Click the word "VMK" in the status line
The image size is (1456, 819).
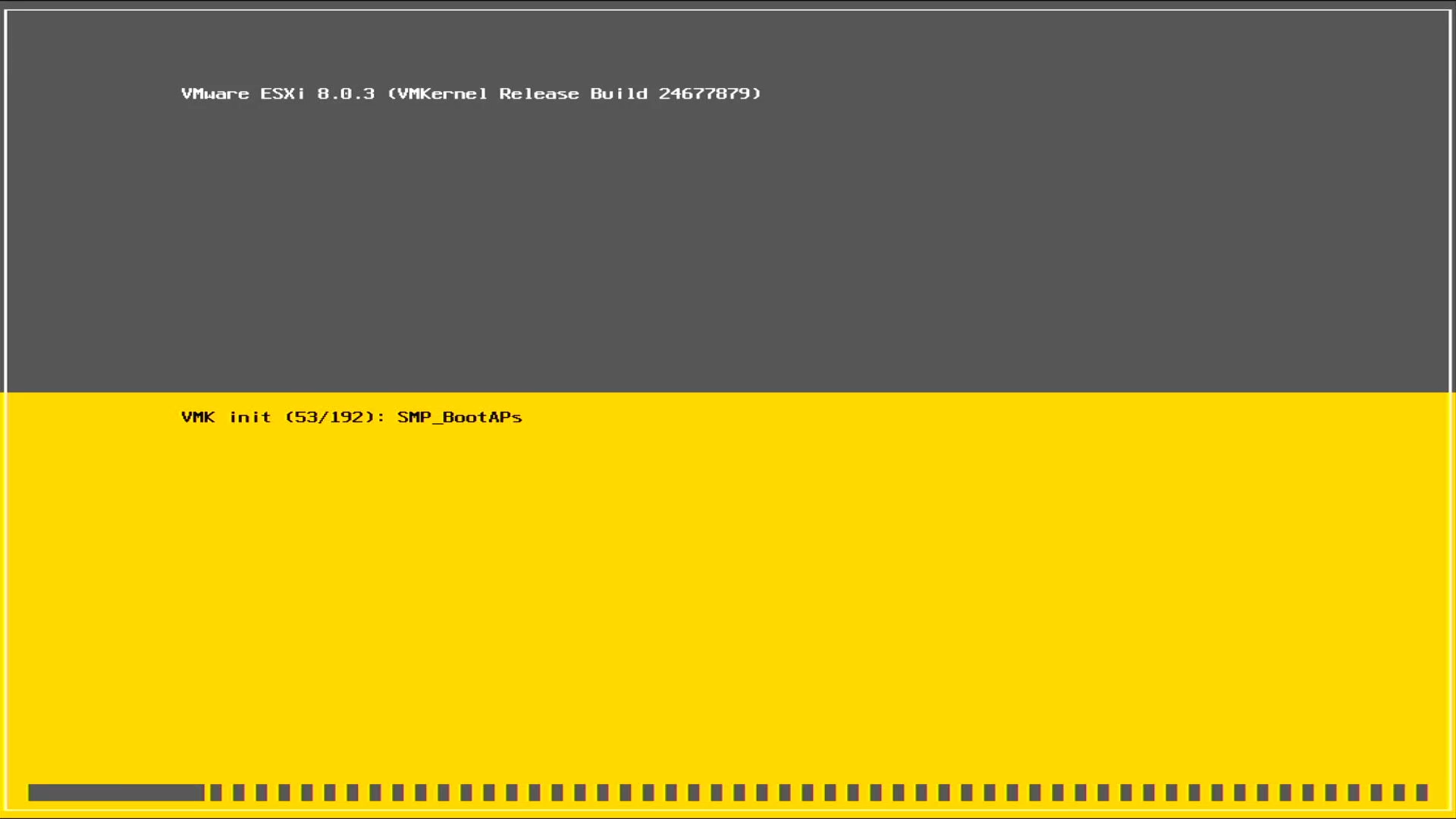[x=198, y=417]
